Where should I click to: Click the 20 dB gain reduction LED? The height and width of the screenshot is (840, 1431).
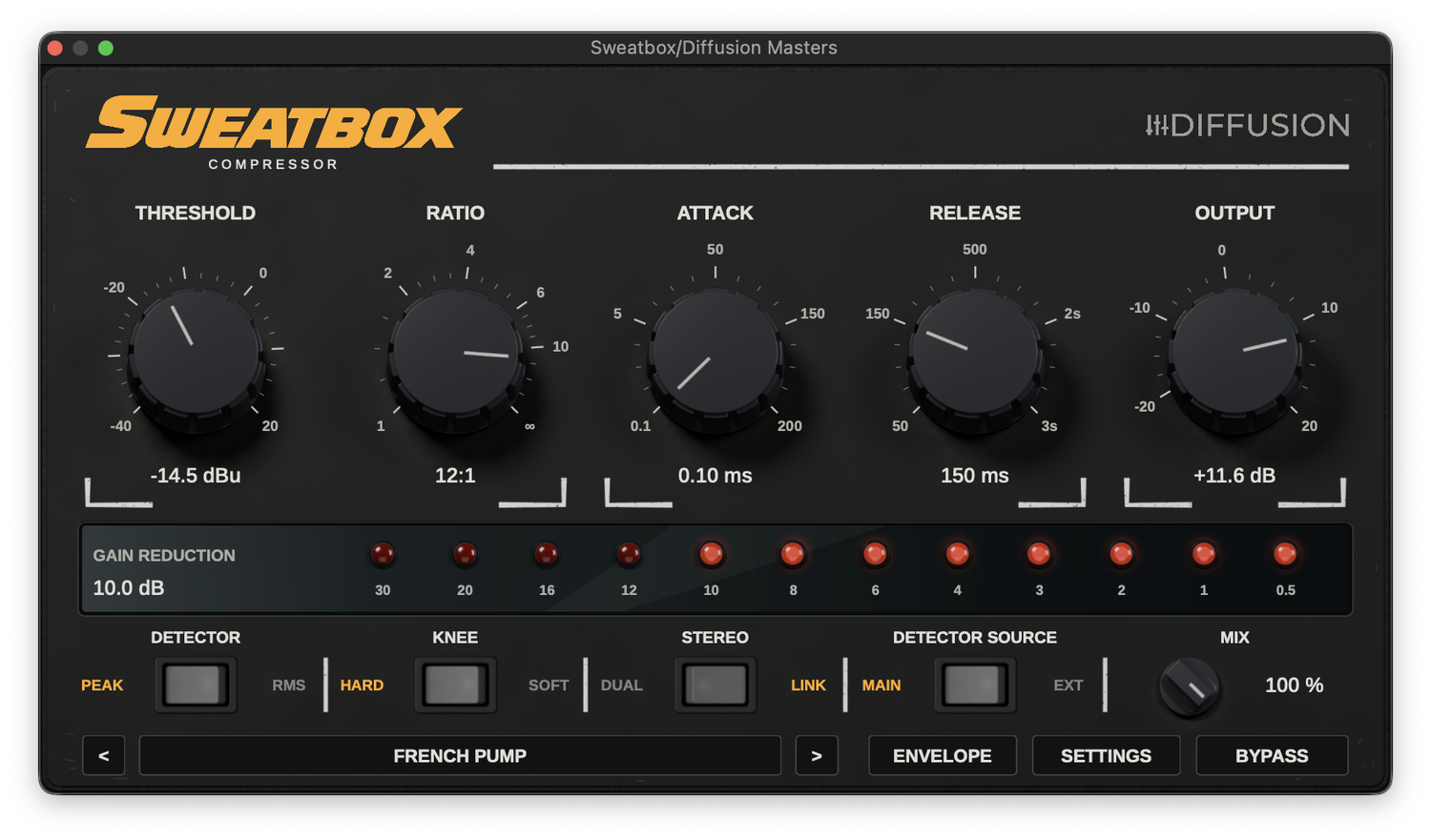465,554
